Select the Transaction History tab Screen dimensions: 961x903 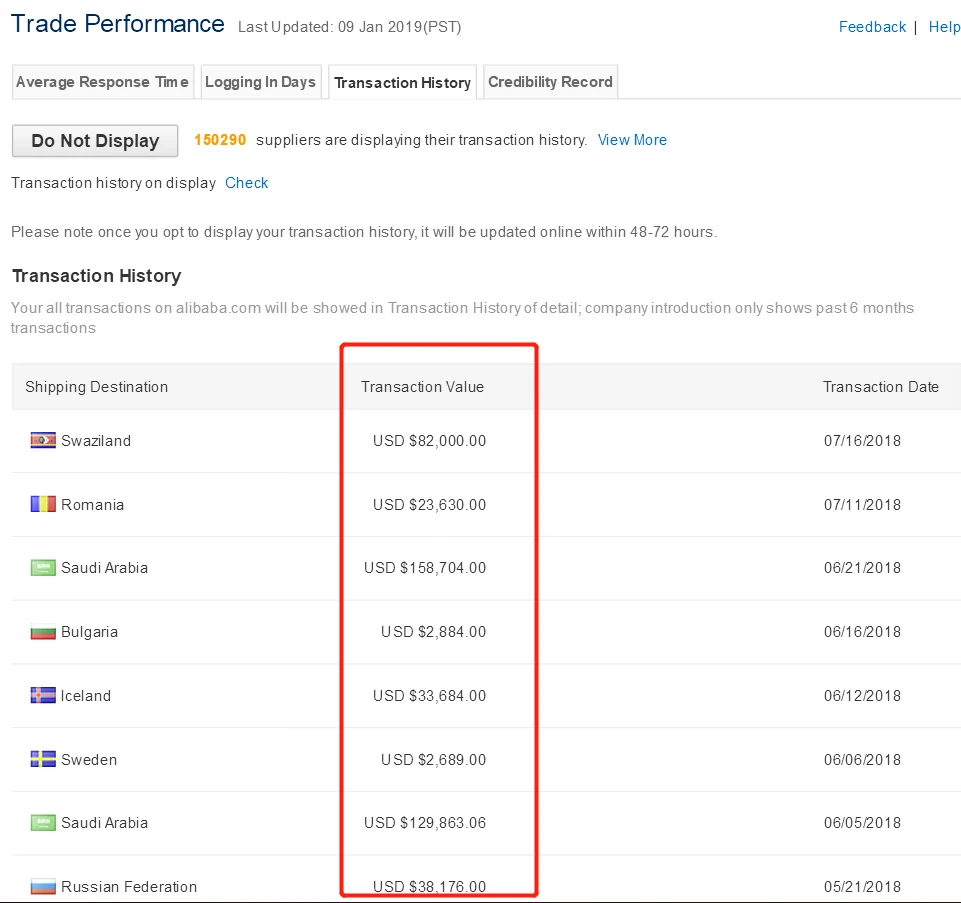(402, 83)
